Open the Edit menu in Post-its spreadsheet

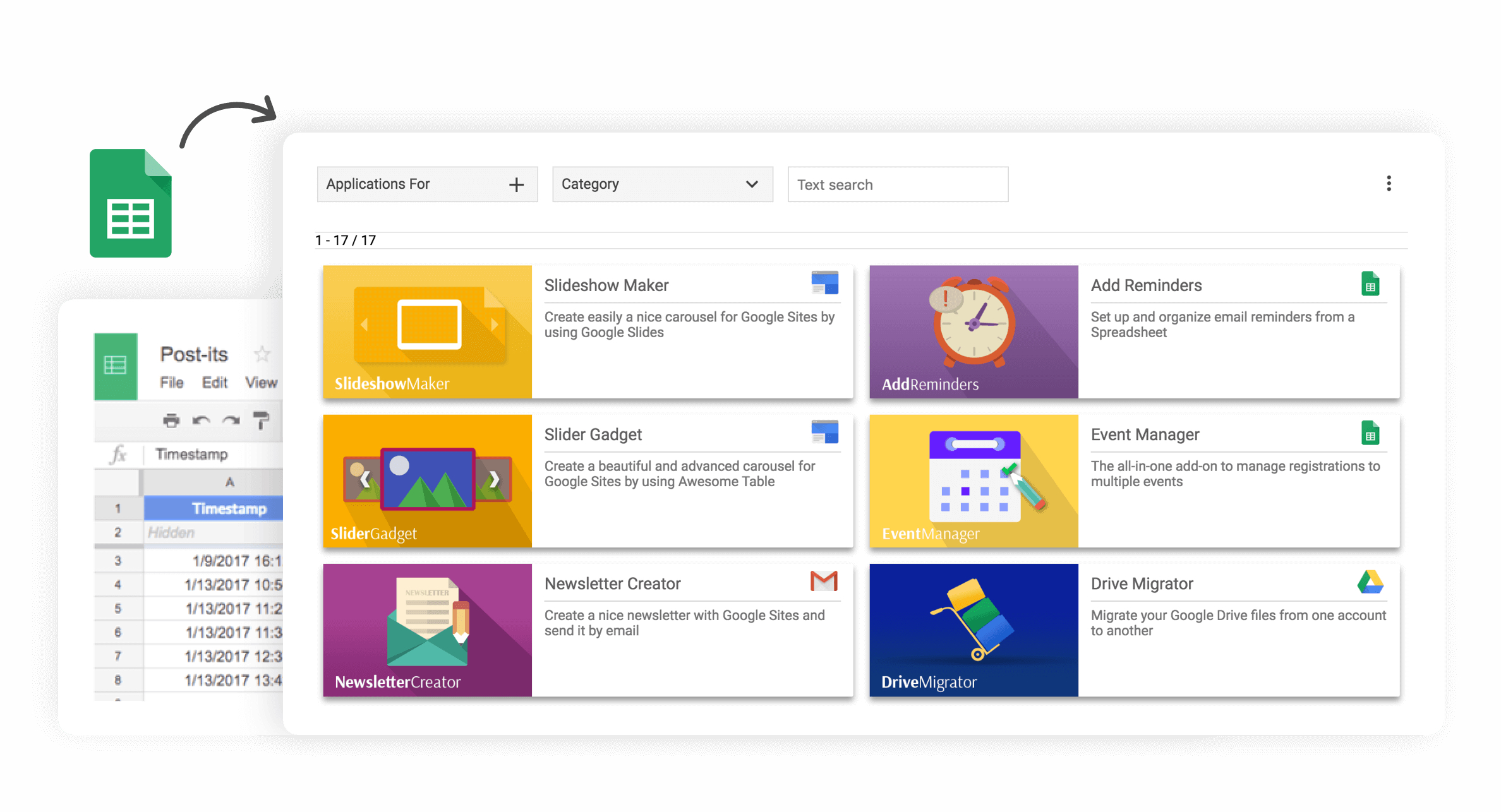(215, 383)
